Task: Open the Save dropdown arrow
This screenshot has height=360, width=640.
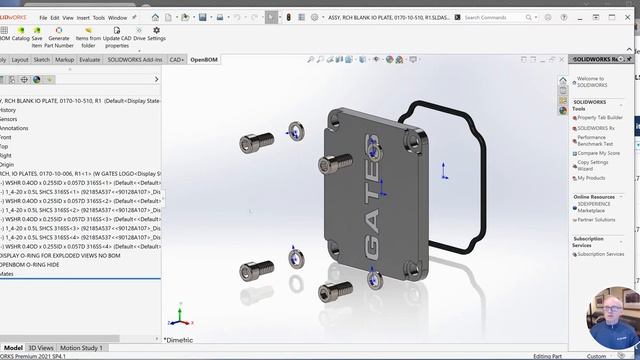Action: tap(211, 18)
